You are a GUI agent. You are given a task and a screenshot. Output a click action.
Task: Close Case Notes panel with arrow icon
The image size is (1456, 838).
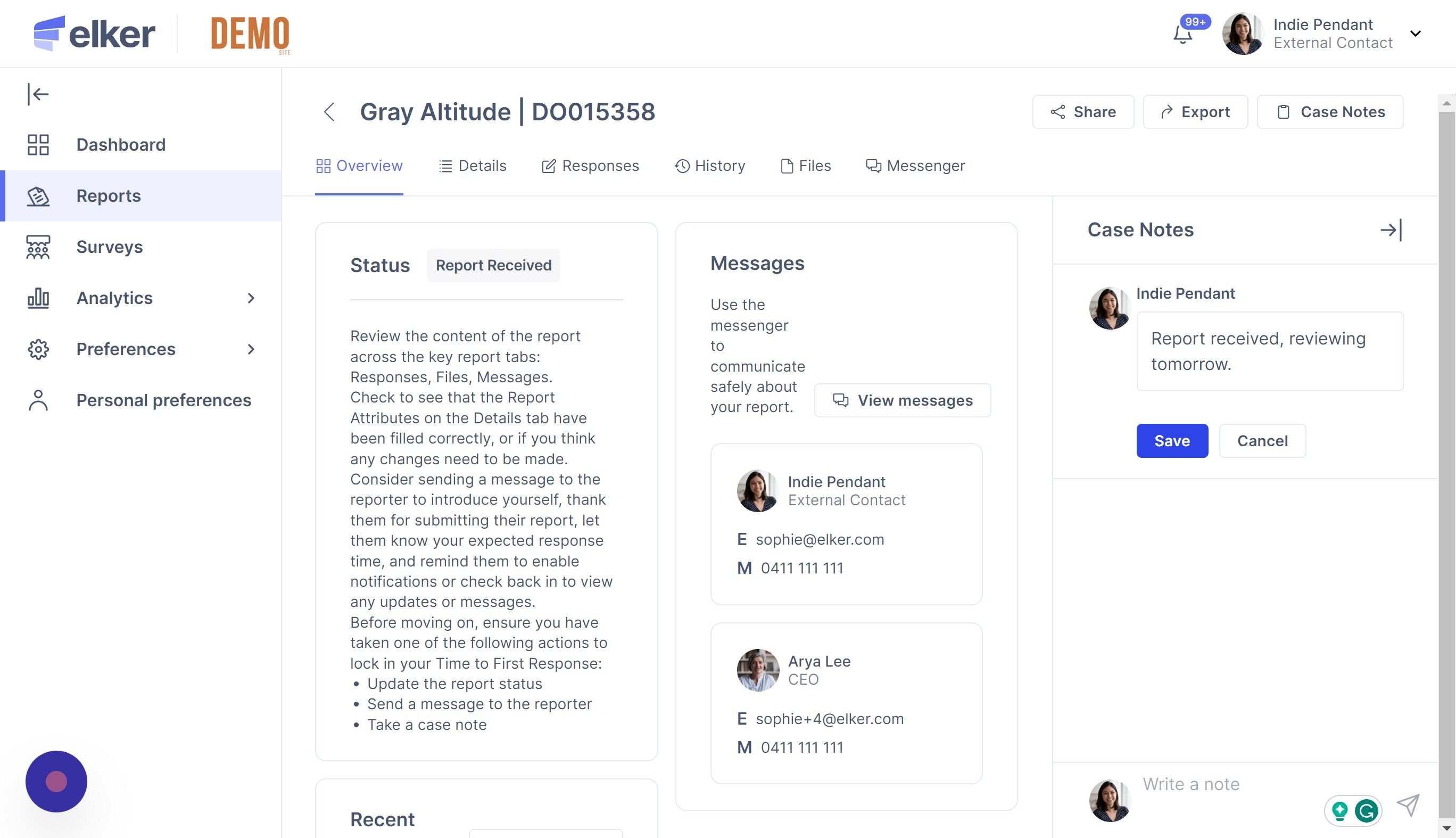pos(1391,230)
